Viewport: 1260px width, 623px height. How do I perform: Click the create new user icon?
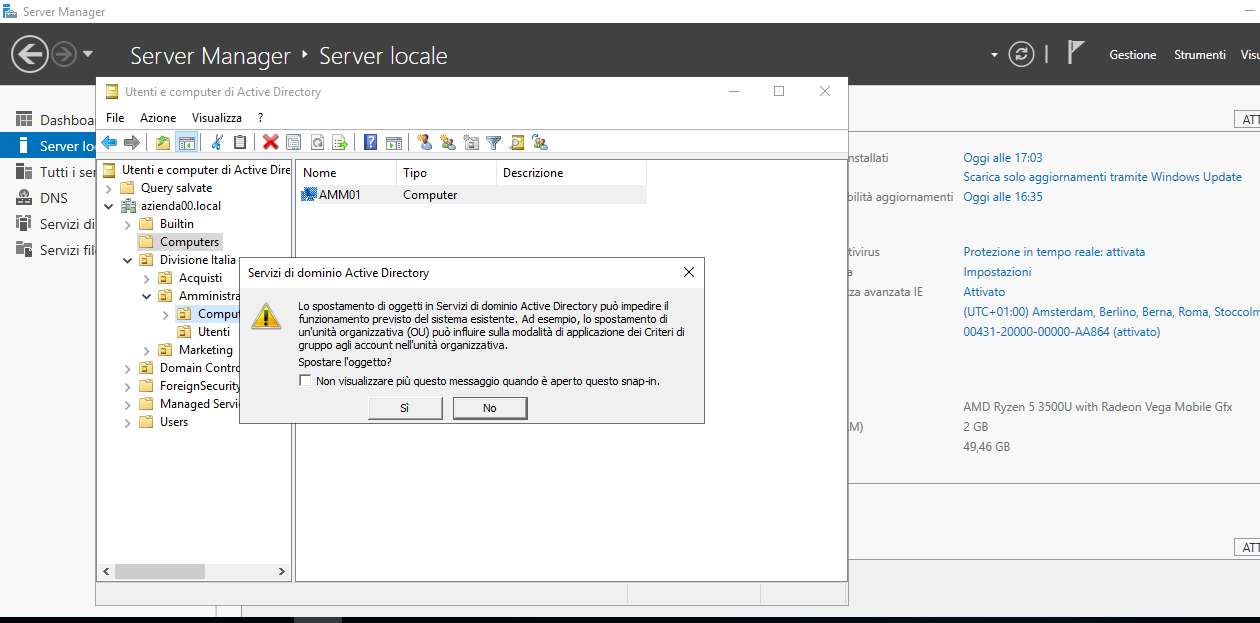[425, 143]
